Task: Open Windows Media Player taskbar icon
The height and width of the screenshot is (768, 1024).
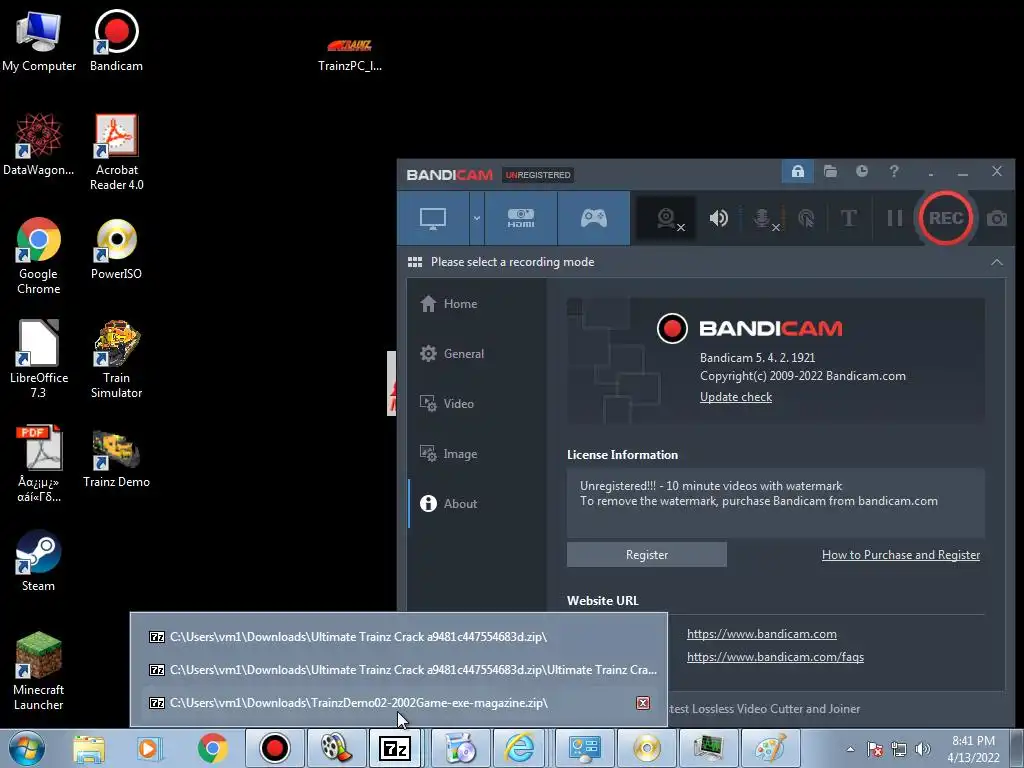Action: pyautogui.click(x=149, y=748)
